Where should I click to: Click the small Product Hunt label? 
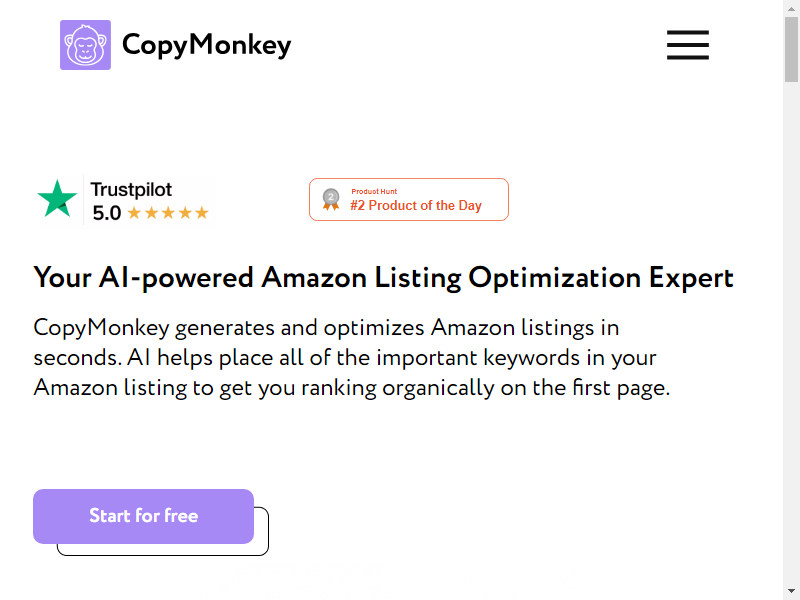(x=374, y=191)
